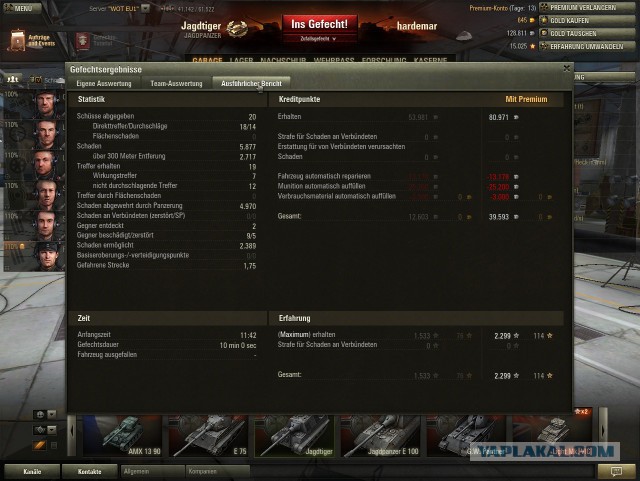Click the red Ins Gefecht! button
Viewport: 640px width, 481px height.
(x=320, y=24)
